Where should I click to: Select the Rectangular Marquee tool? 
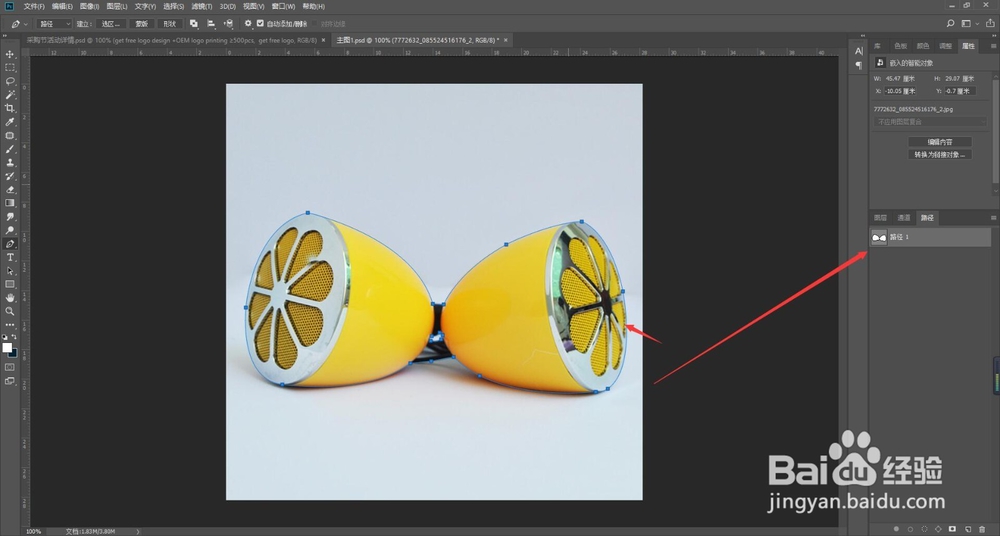[10, 68]
